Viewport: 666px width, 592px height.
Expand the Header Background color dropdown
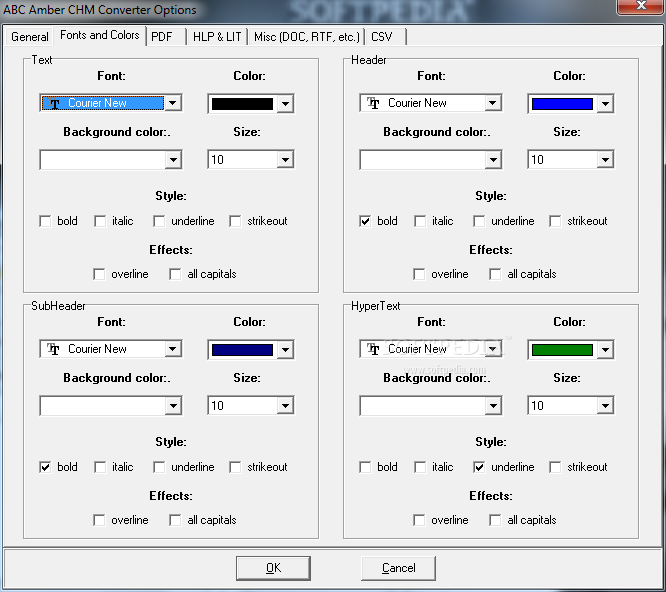pyautogui.click(x=493, y=160)
